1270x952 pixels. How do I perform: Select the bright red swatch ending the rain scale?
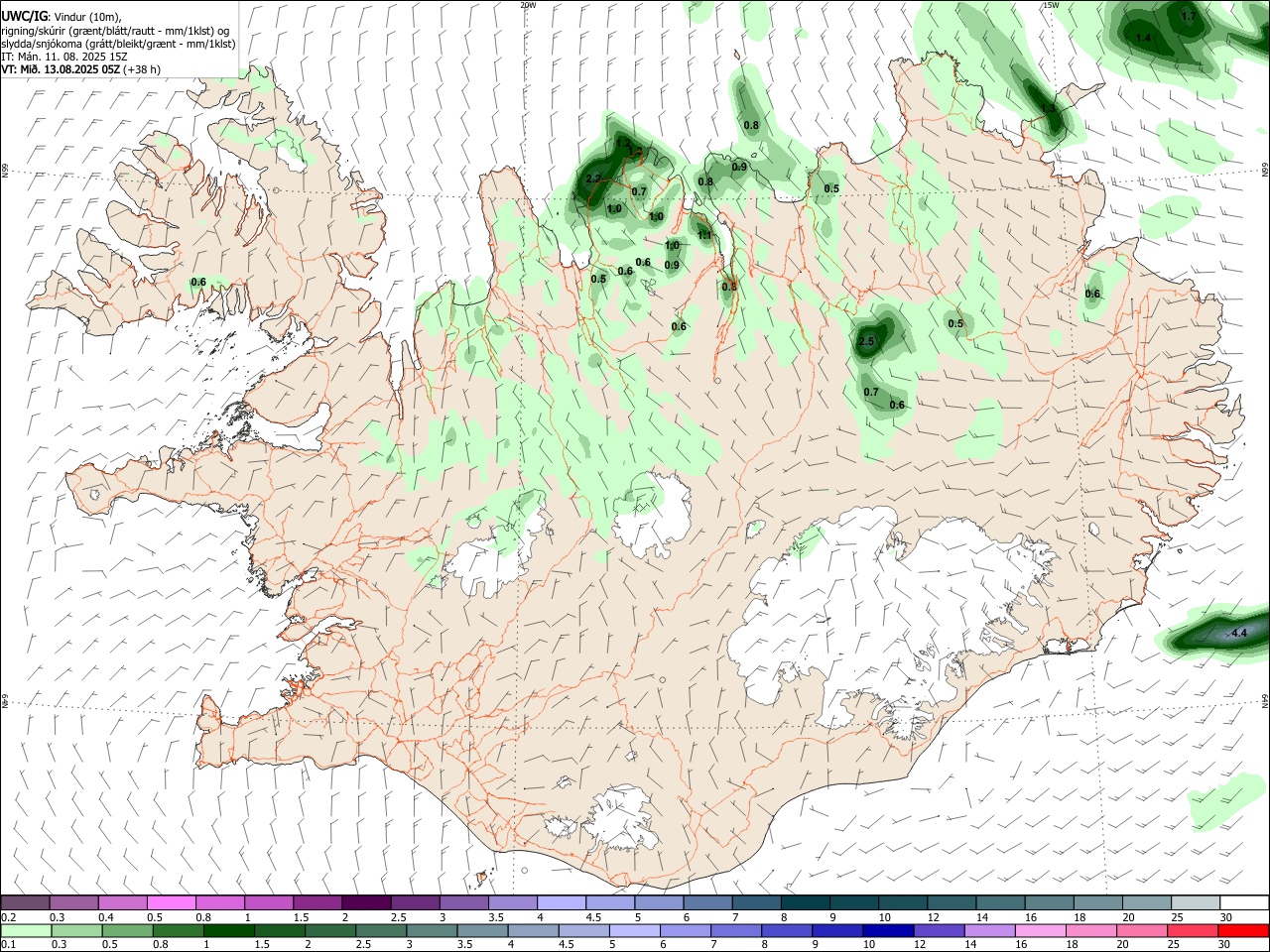pyautogui.click(x=1243, y=930)
